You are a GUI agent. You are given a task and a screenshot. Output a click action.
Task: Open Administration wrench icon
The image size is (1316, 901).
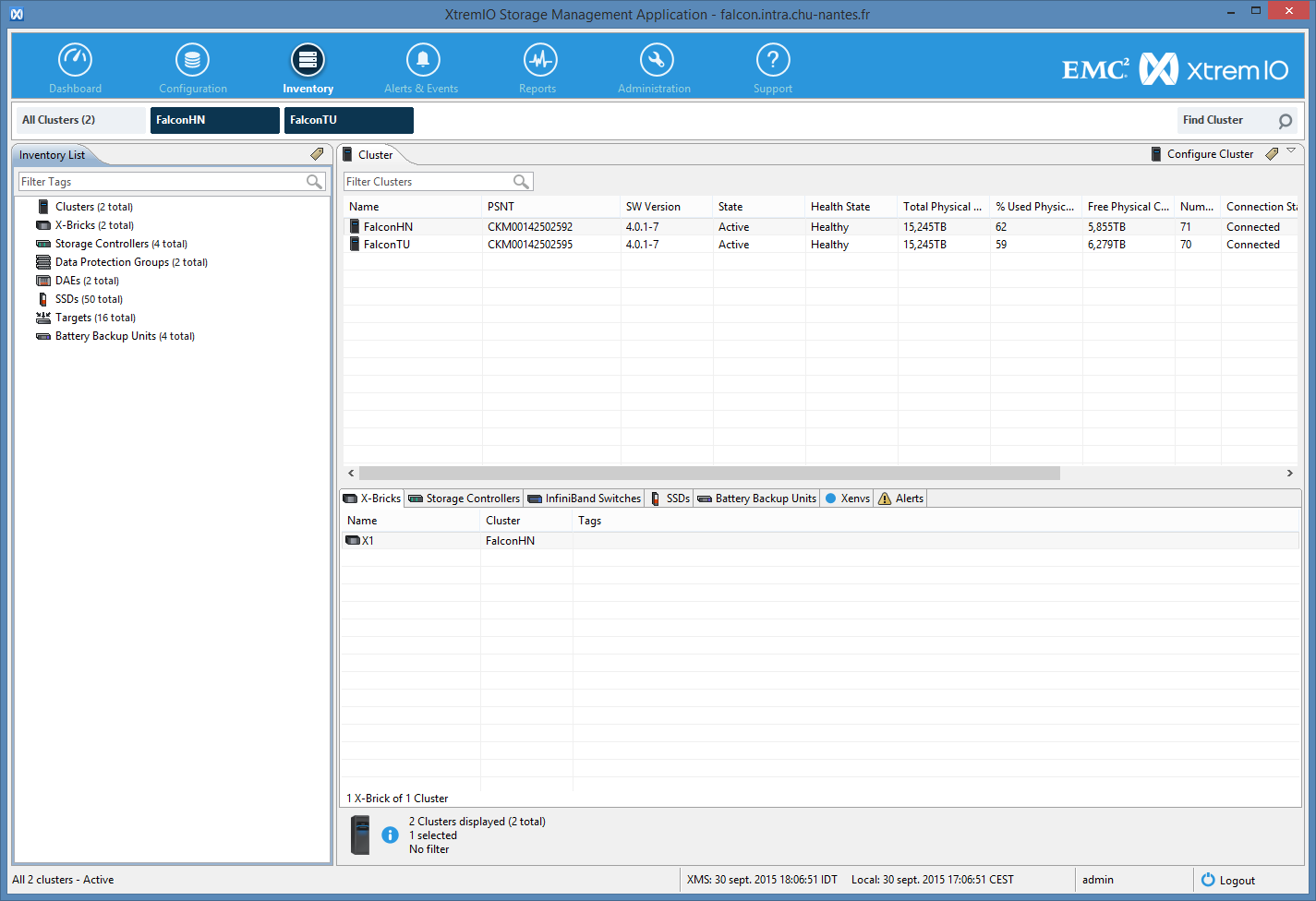[656, 60]
